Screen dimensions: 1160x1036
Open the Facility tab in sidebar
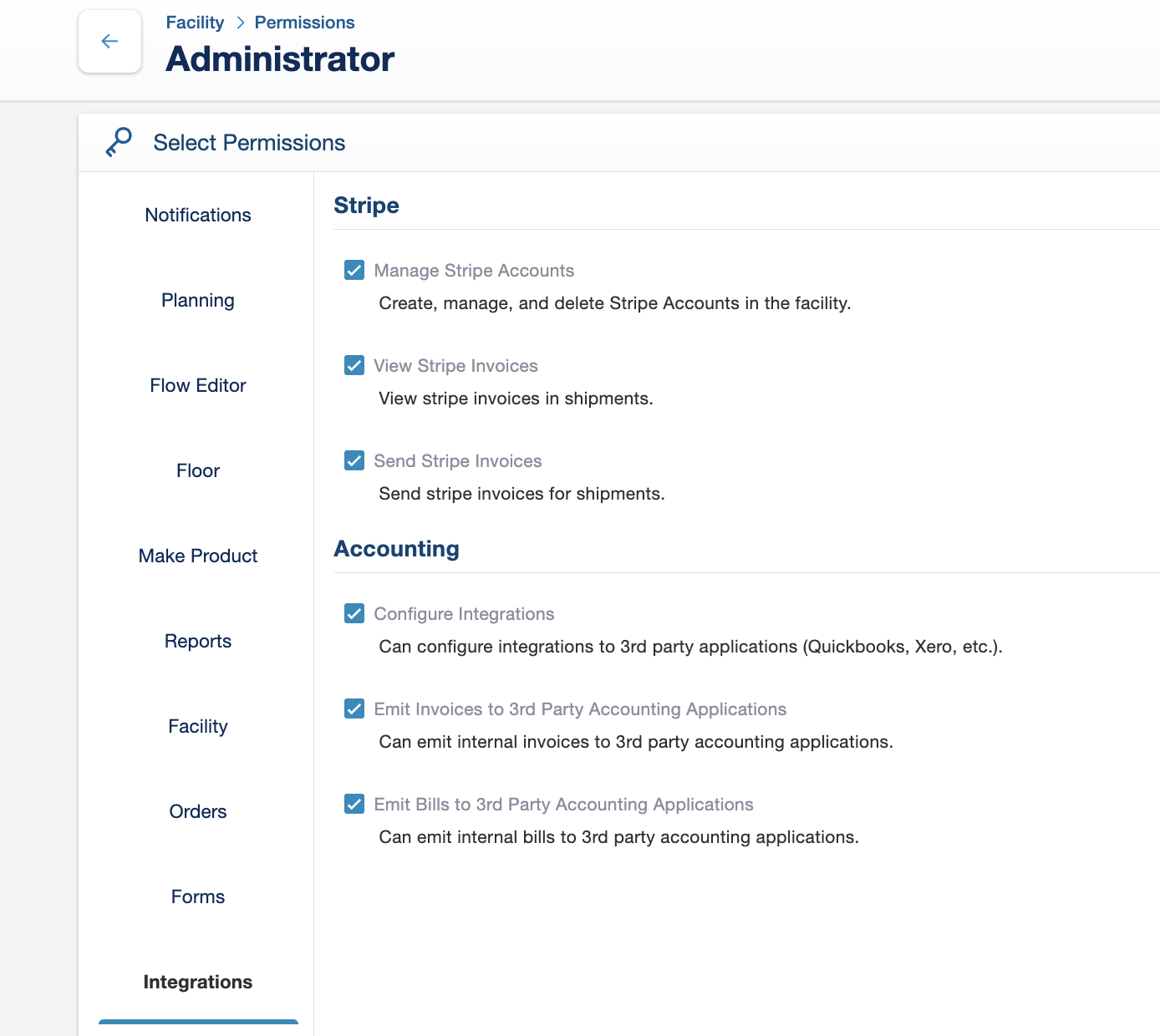pyautogui.click(x=198, y=726)
